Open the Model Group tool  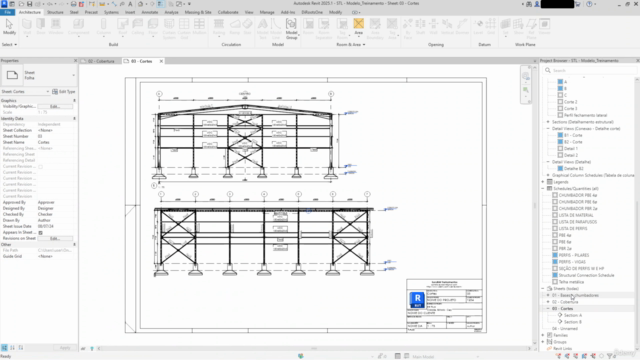click(291, 28)
